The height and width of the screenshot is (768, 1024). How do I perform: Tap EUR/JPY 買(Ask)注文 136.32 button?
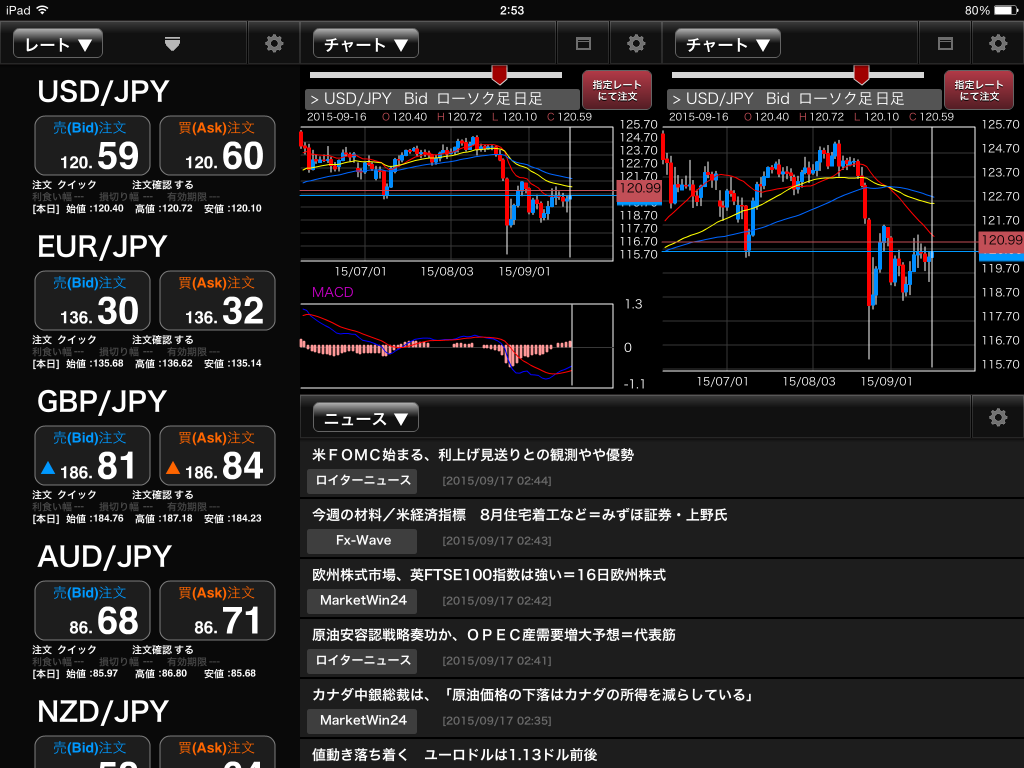coord(217,300)
